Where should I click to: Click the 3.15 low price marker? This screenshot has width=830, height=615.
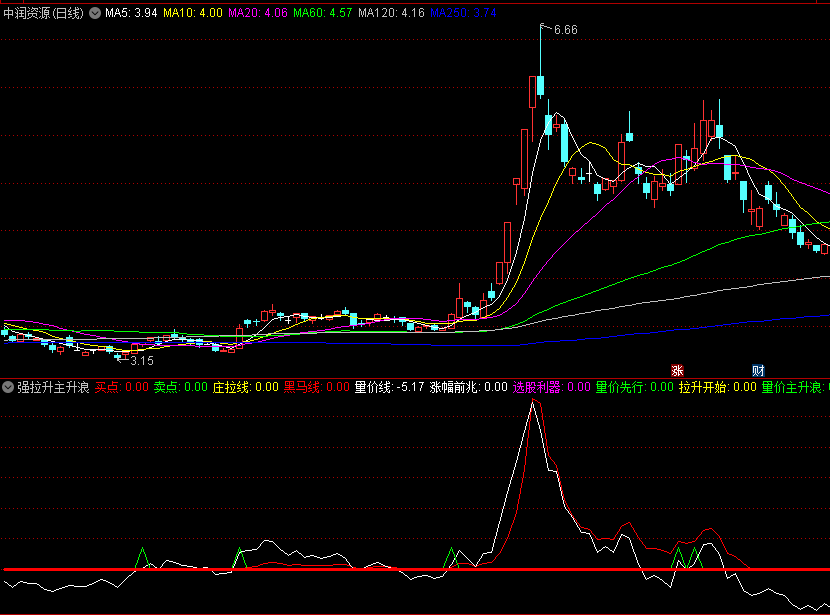(x=142, y=361)
